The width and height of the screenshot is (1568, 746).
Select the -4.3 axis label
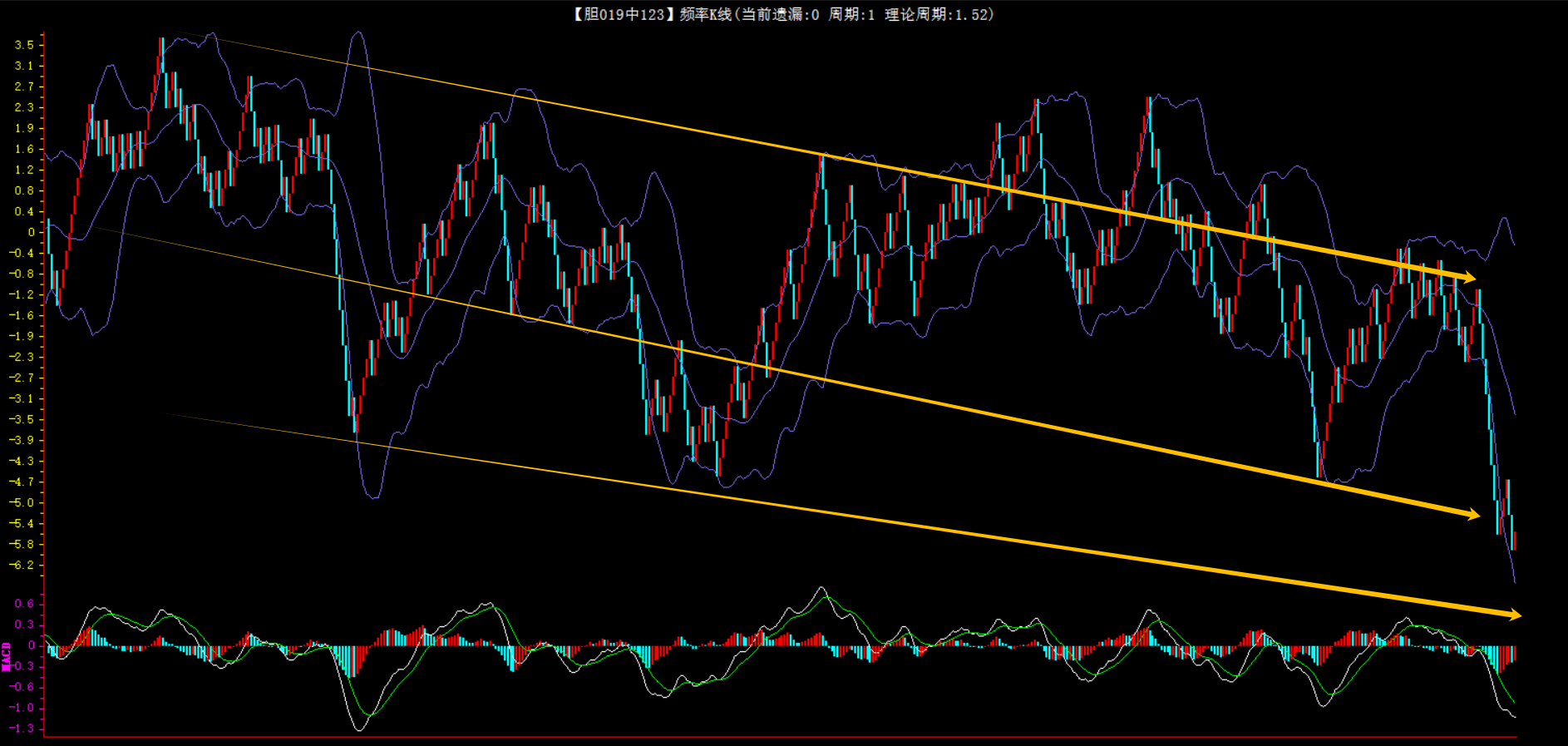pyautogui.click(x=22, y=461)
